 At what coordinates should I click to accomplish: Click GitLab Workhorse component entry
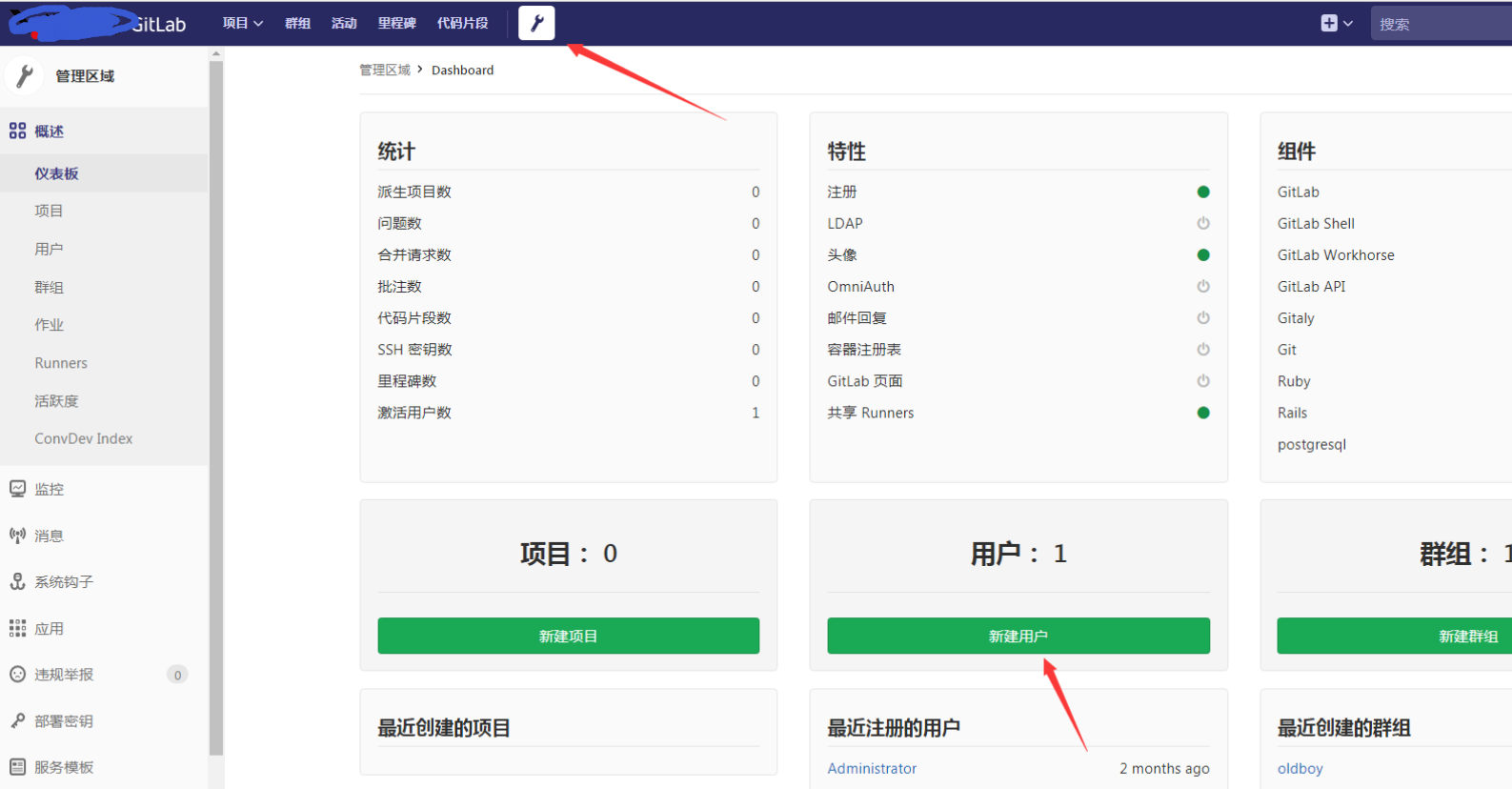1336,254
